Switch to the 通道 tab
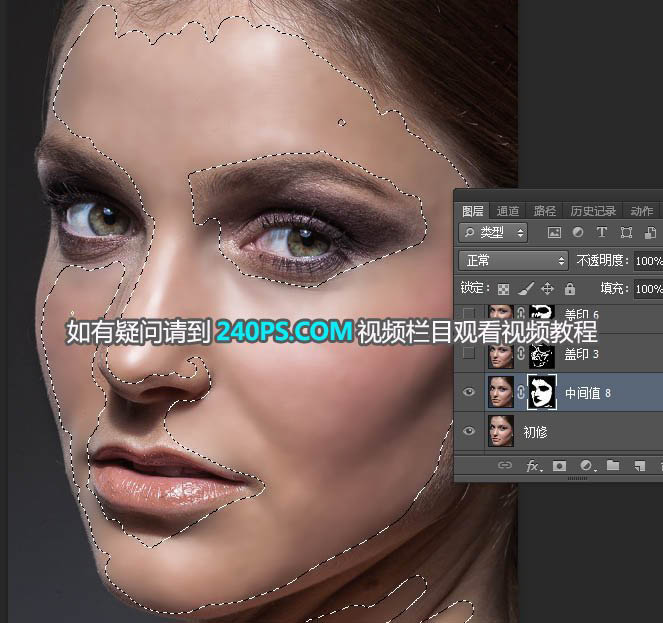This screenshot has height=623, width=663. pos(508,211)
